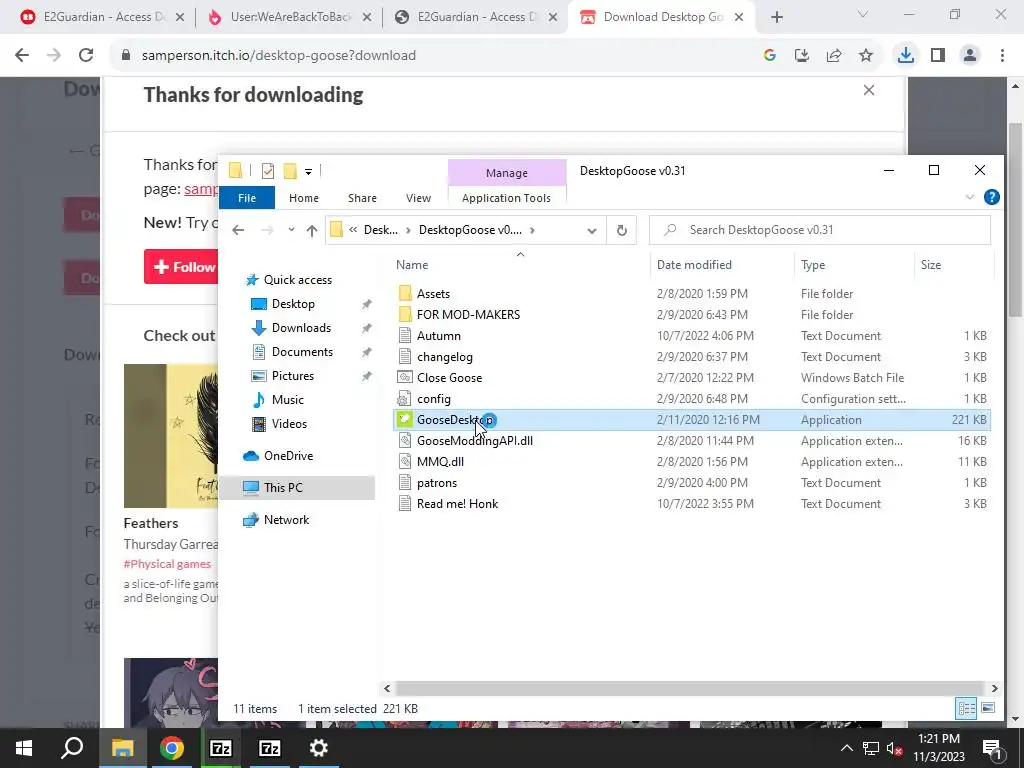Switch to the Home ribbon tab
1024x768 pixels.
tap(304, 198)
